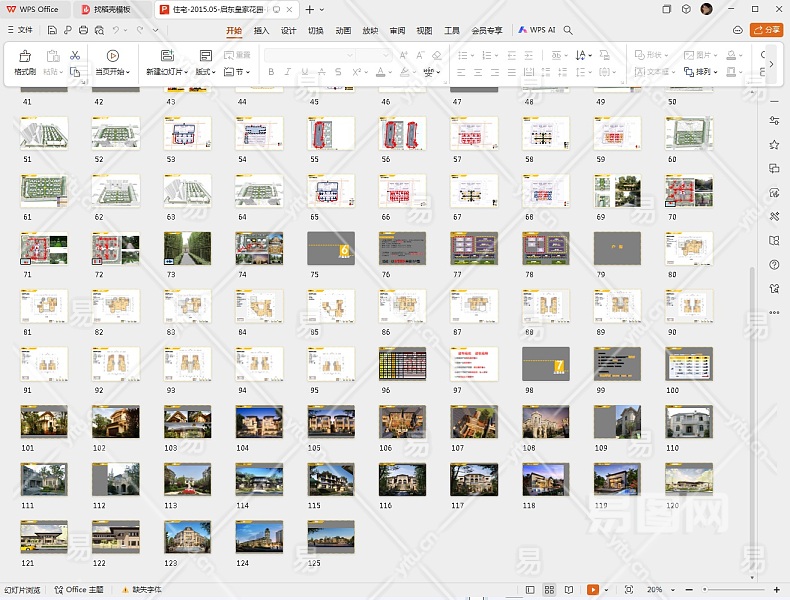Click the Cut scissors icon
The image size is (790, 600).
click(x=75, y=55)
